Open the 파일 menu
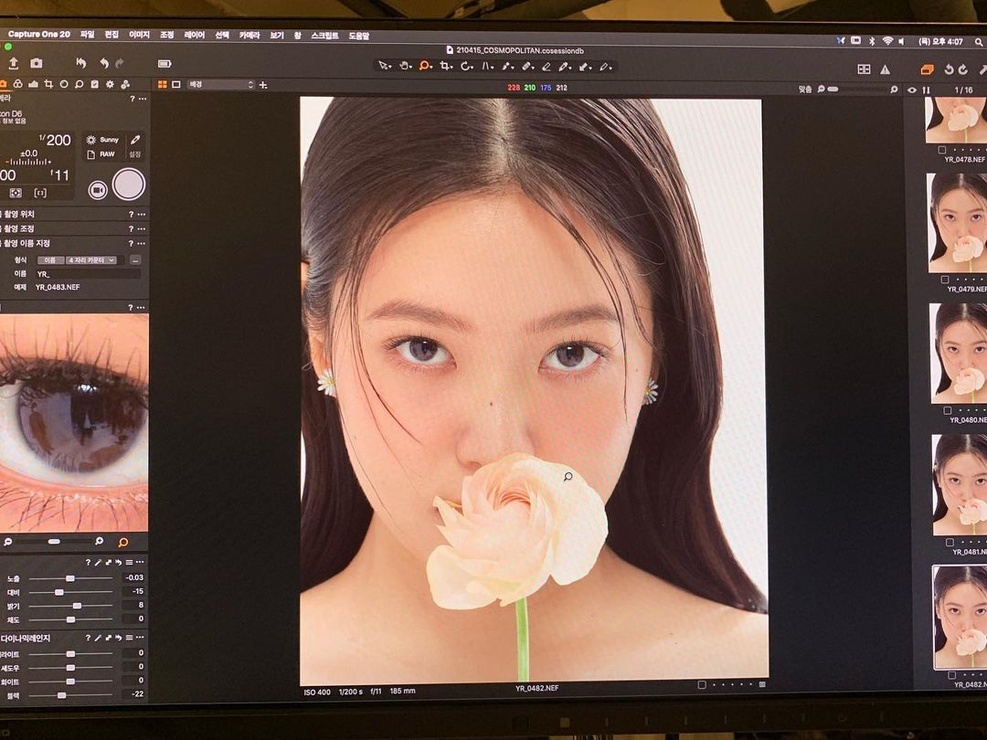Screen dimensions: 987x740 pos(87,35)
